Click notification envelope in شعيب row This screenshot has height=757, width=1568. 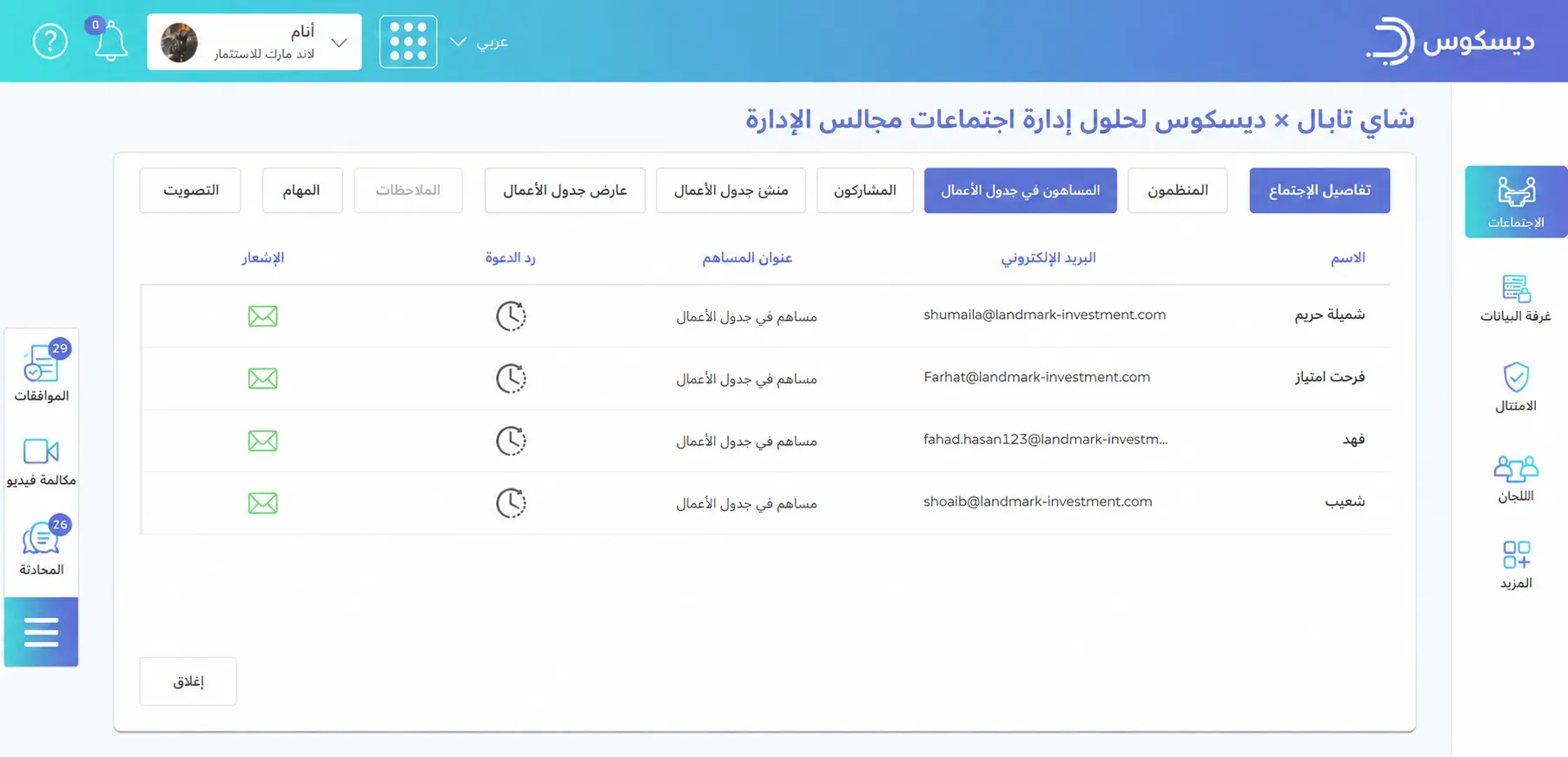(262, 503)
